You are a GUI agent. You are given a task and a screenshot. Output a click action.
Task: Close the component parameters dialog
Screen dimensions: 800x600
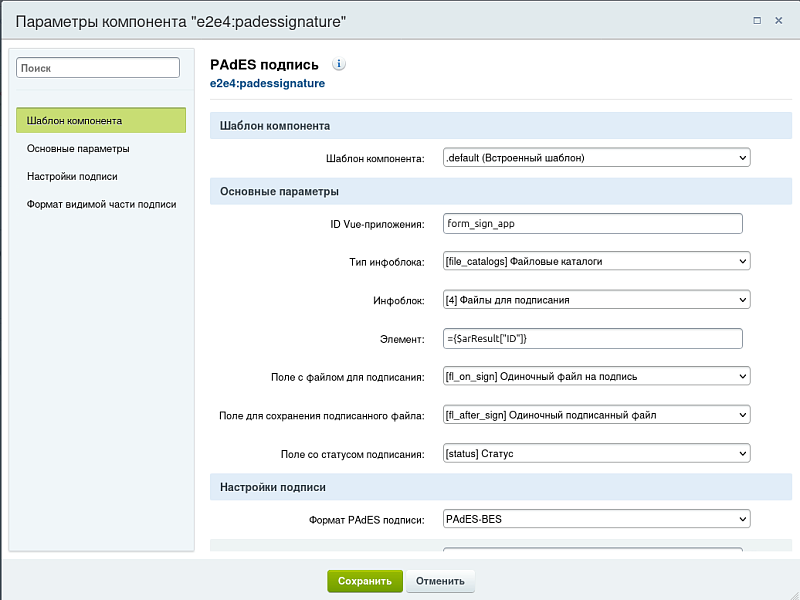click(779, 21)
